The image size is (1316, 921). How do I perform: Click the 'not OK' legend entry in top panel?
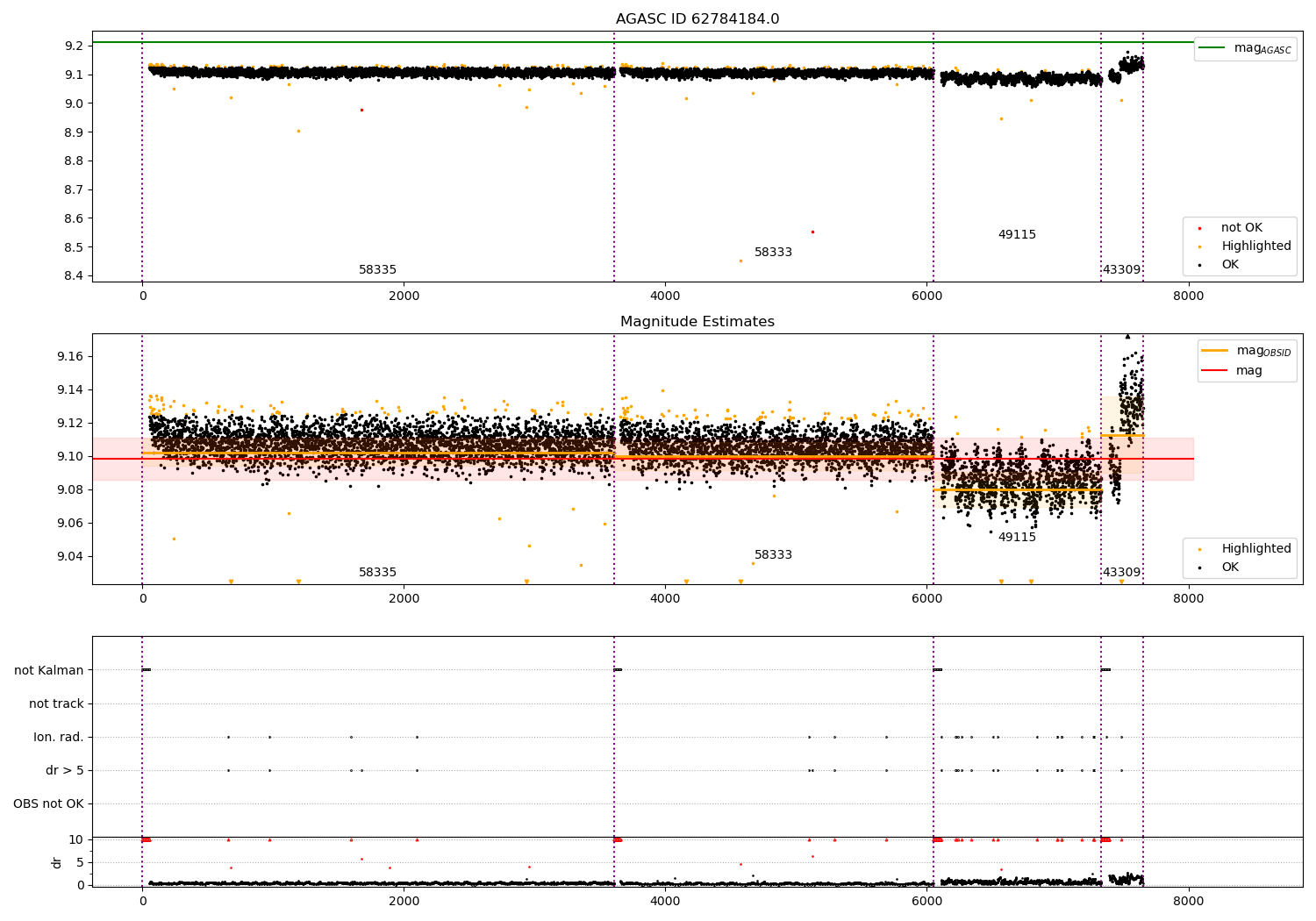[x=1241, y=227]
